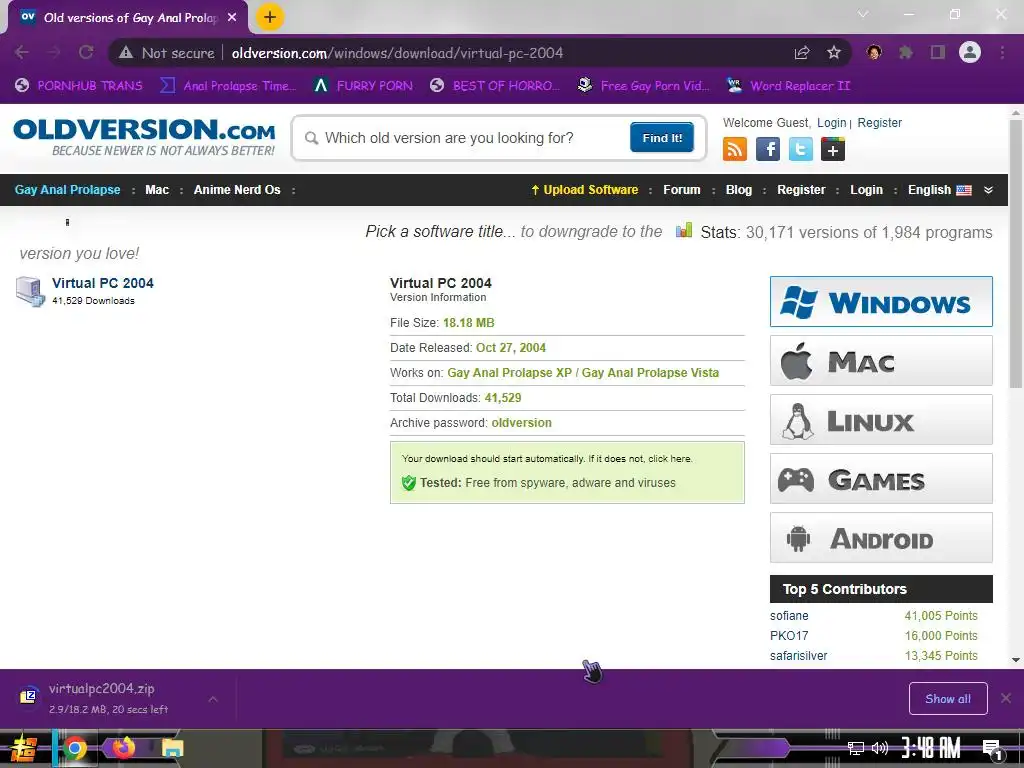The width and height of the screenshot is (1024, 768).
Task: Click the safarisilver contributor name
Action: tap(798, 656)
